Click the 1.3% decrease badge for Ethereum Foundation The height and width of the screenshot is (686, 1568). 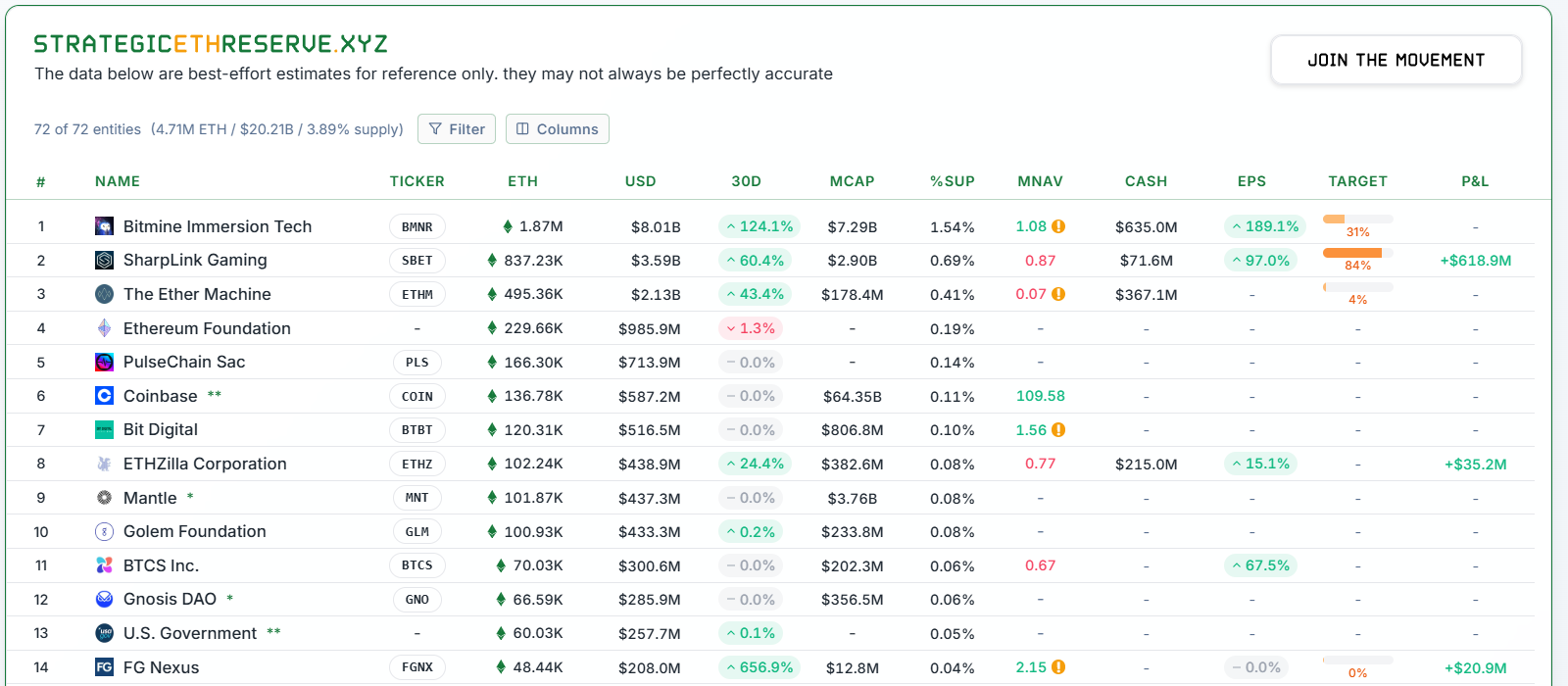click(x=751, y=328)
